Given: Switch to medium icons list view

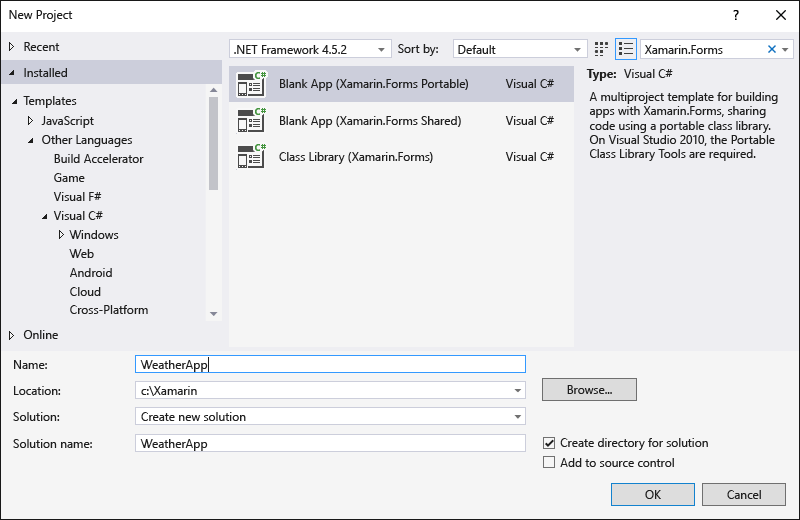Looking at the screenshot, I should pyautogui.click(x=626, y=49).
